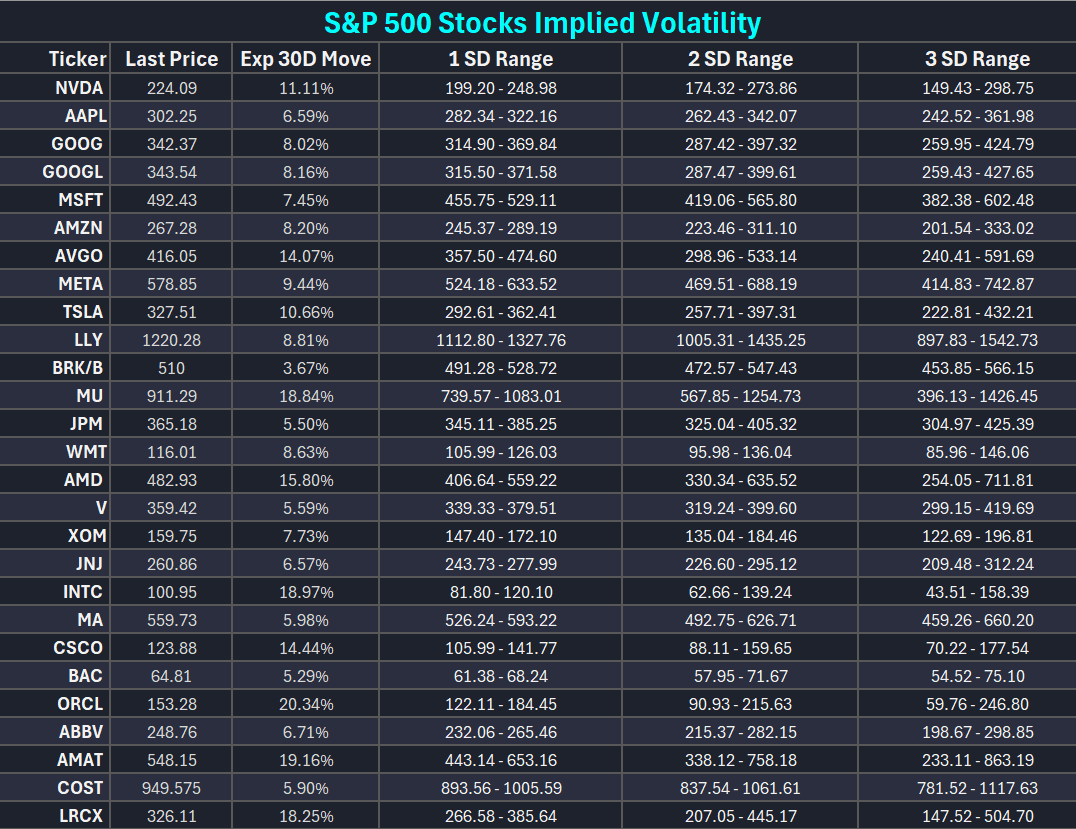Click AVGO expected move 14.07%
Screen dimensions: 1076x829
coord(306,256)
